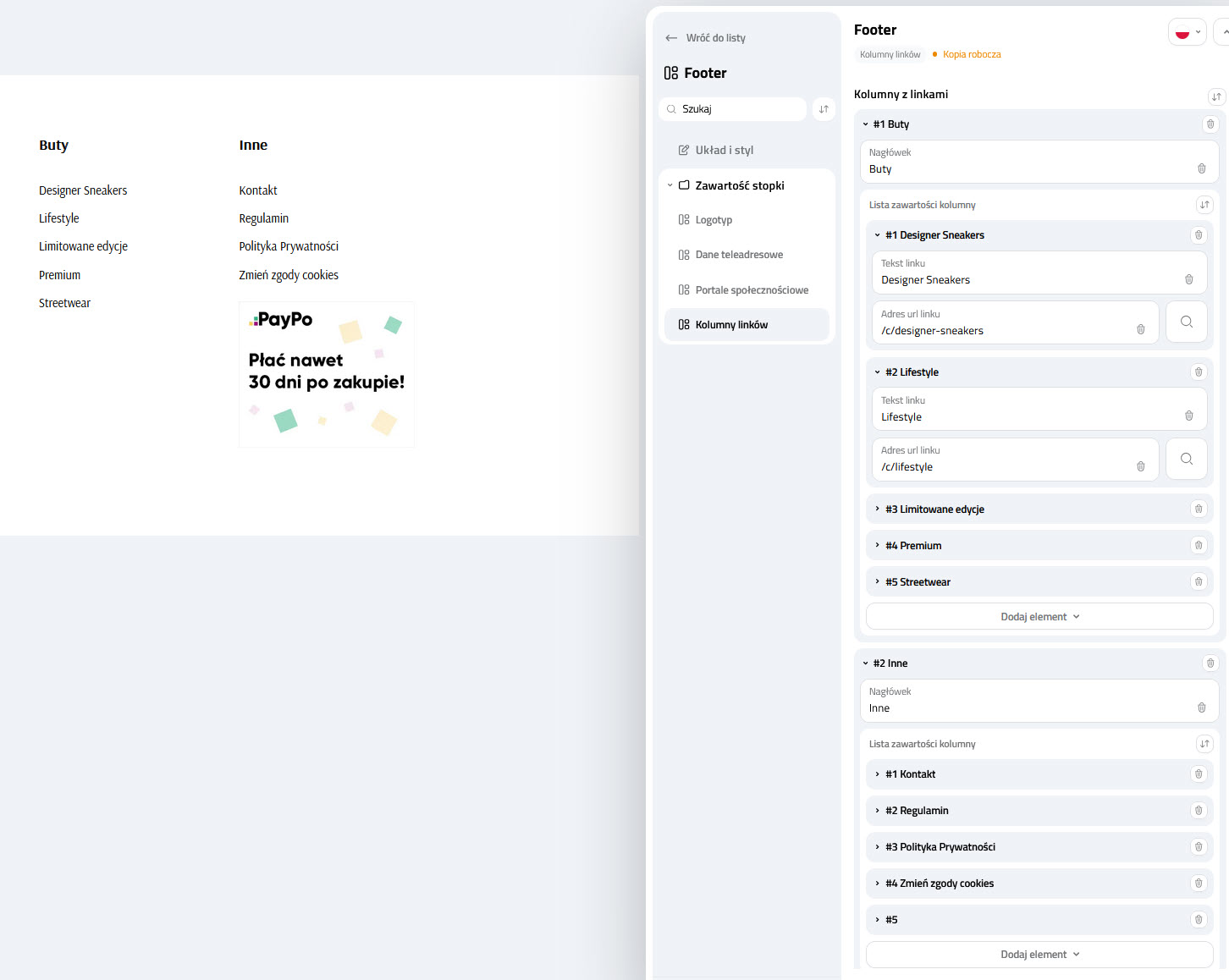
Task: Click the reorder icon for Kolumny z linkami
Action: (x=1216, y=96)
